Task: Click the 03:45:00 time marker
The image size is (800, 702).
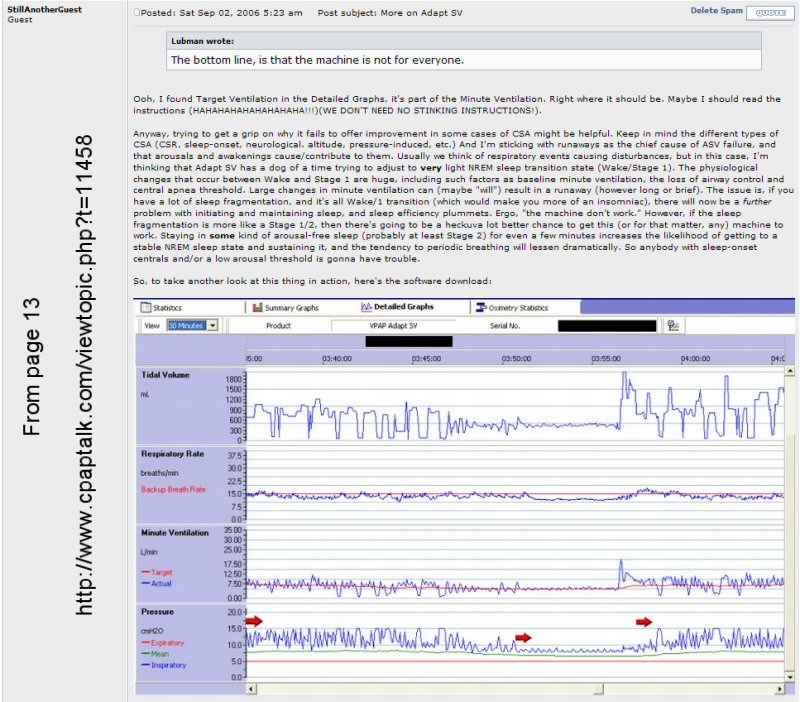Action: tap(427, 359)
